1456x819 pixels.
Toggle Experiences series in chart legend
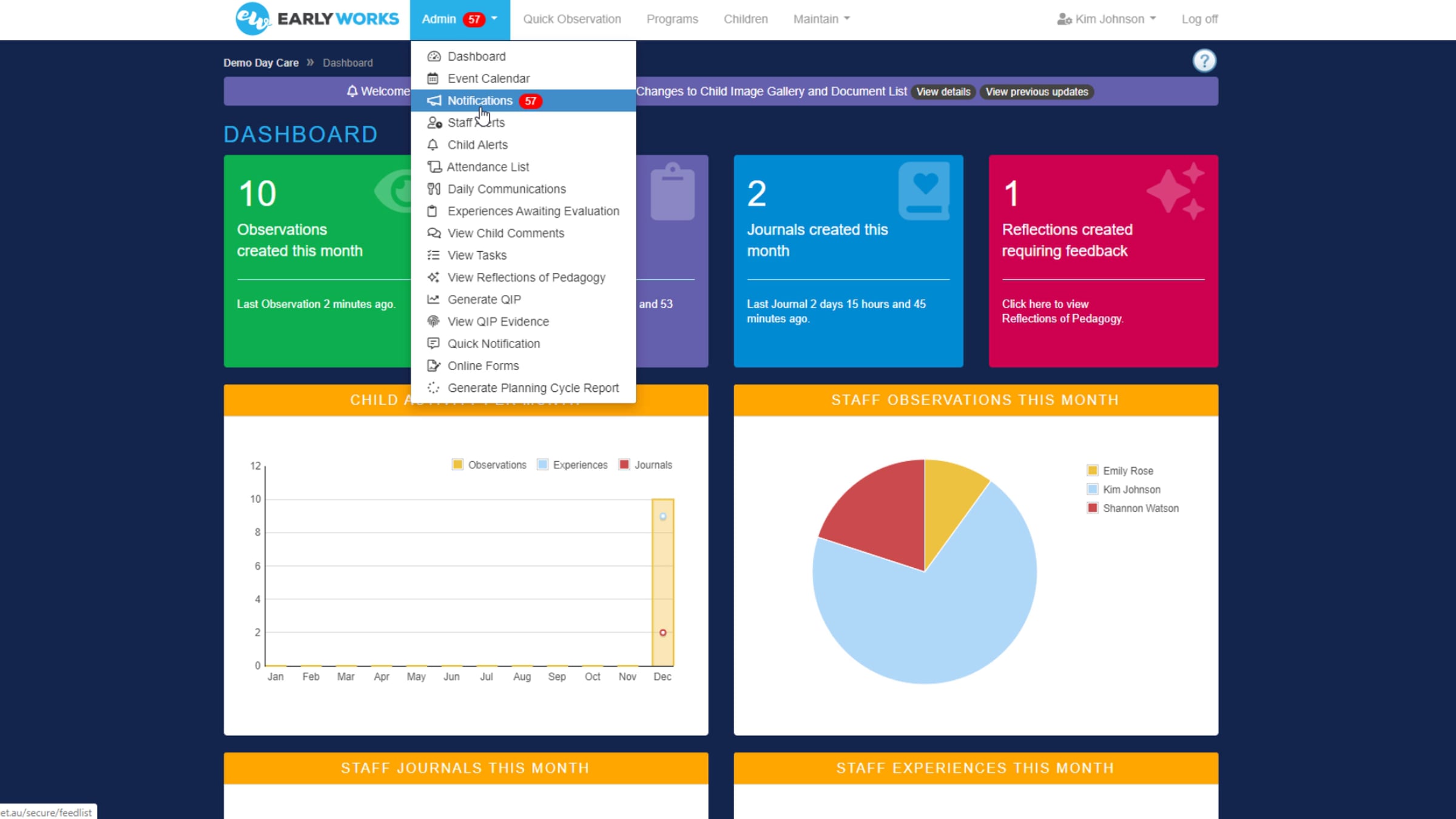(572, 465)
